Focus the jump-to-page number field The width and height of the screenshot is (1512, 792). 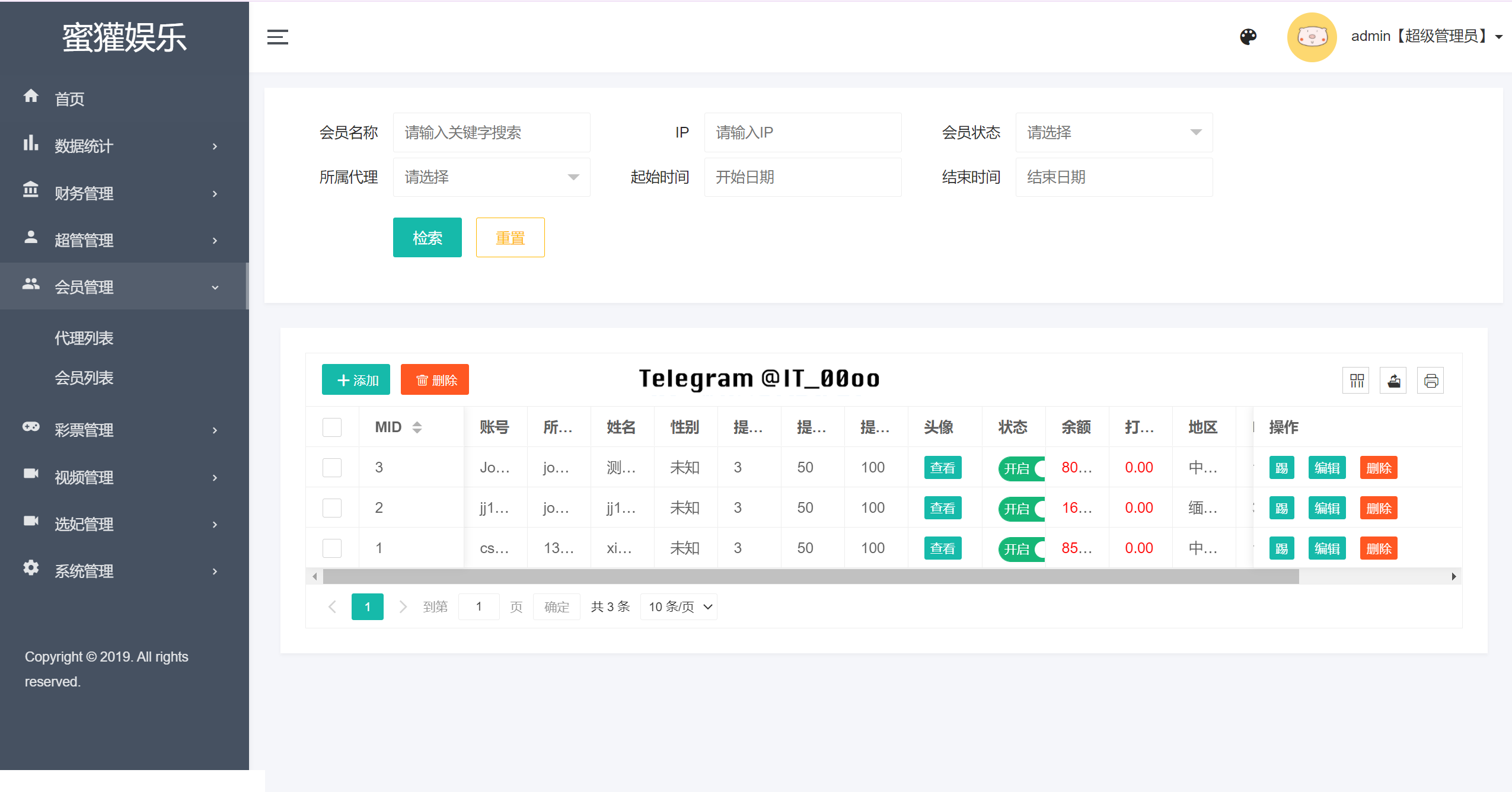479,606
